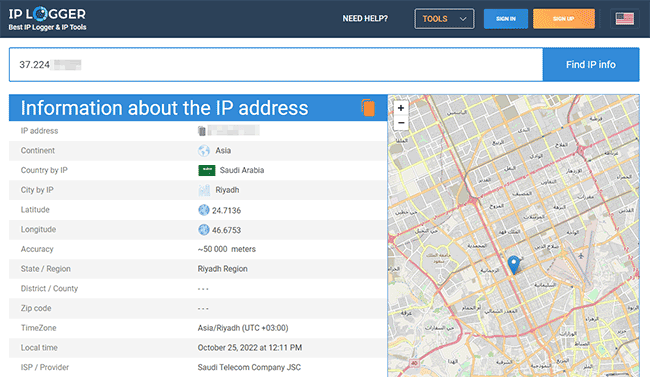Click the ISP / Provider label

click(x=45, y=367)
